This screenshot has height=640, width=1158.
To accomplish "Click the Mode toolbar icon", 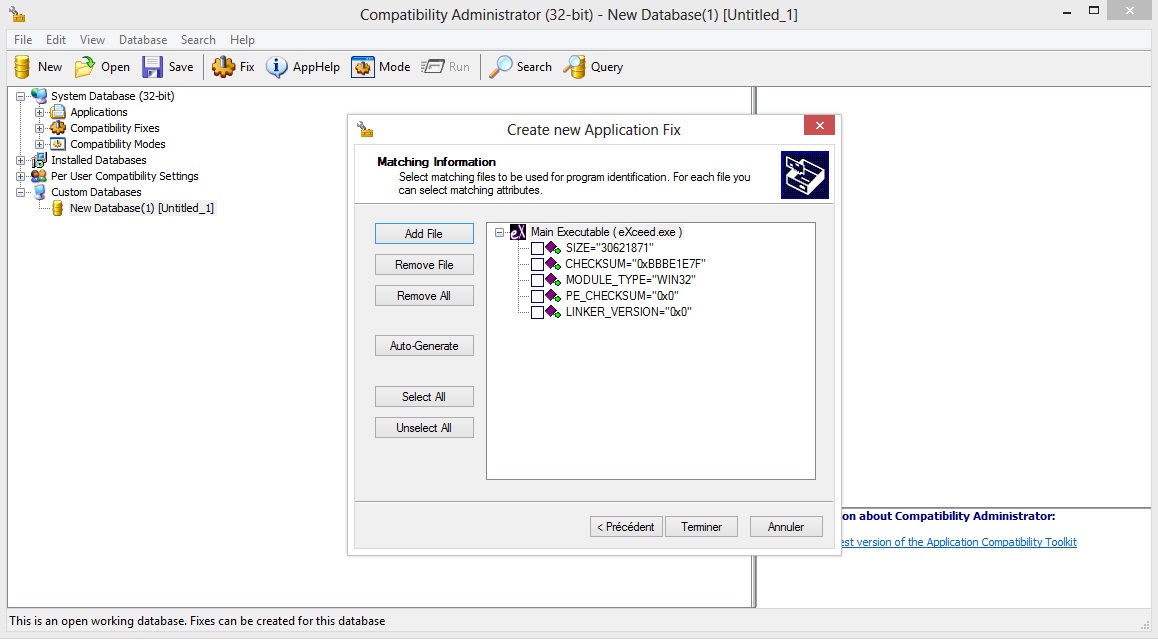I will click(x=363, y=66).
